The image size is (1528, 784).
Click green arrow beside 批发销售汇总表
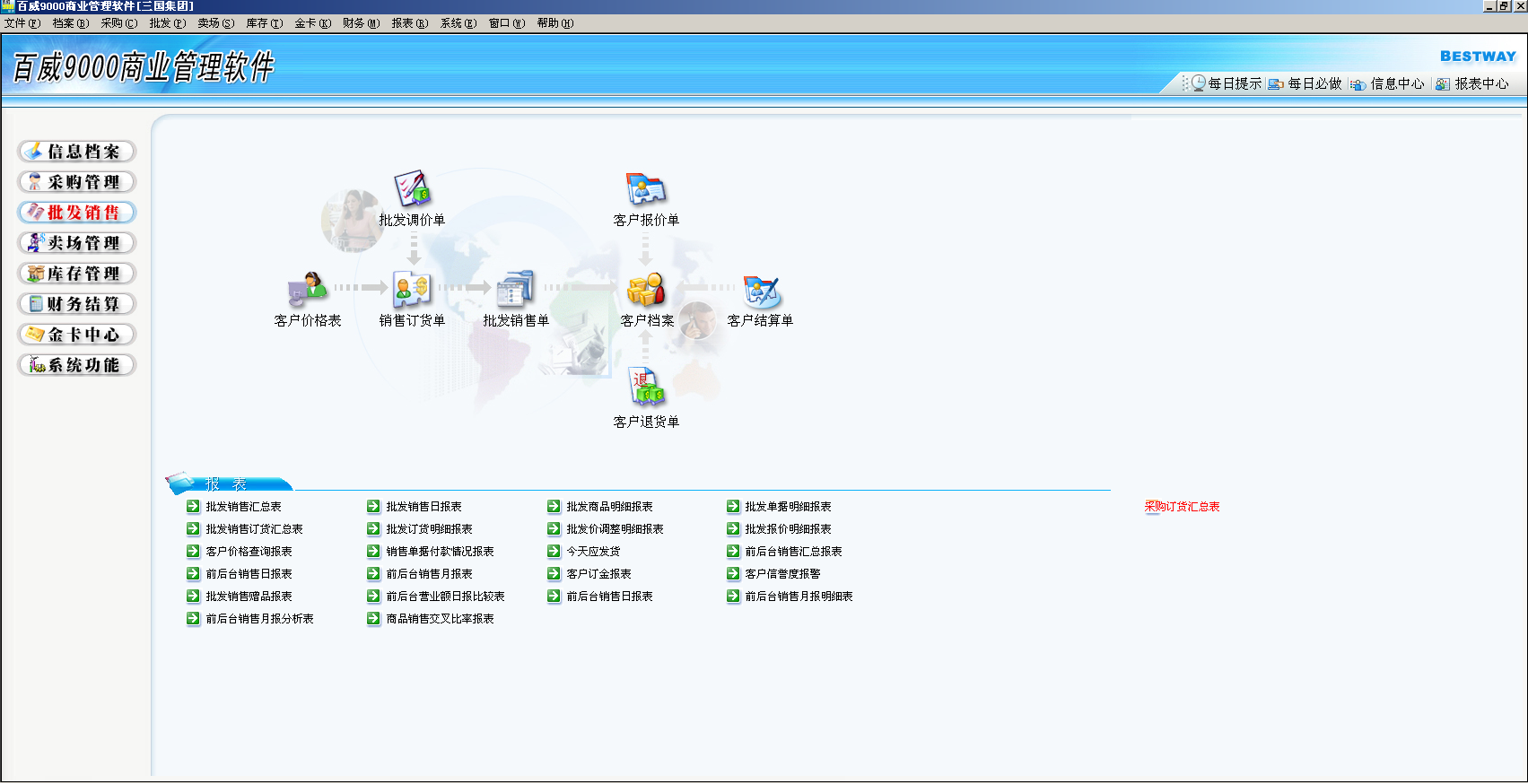coord(193,506)
